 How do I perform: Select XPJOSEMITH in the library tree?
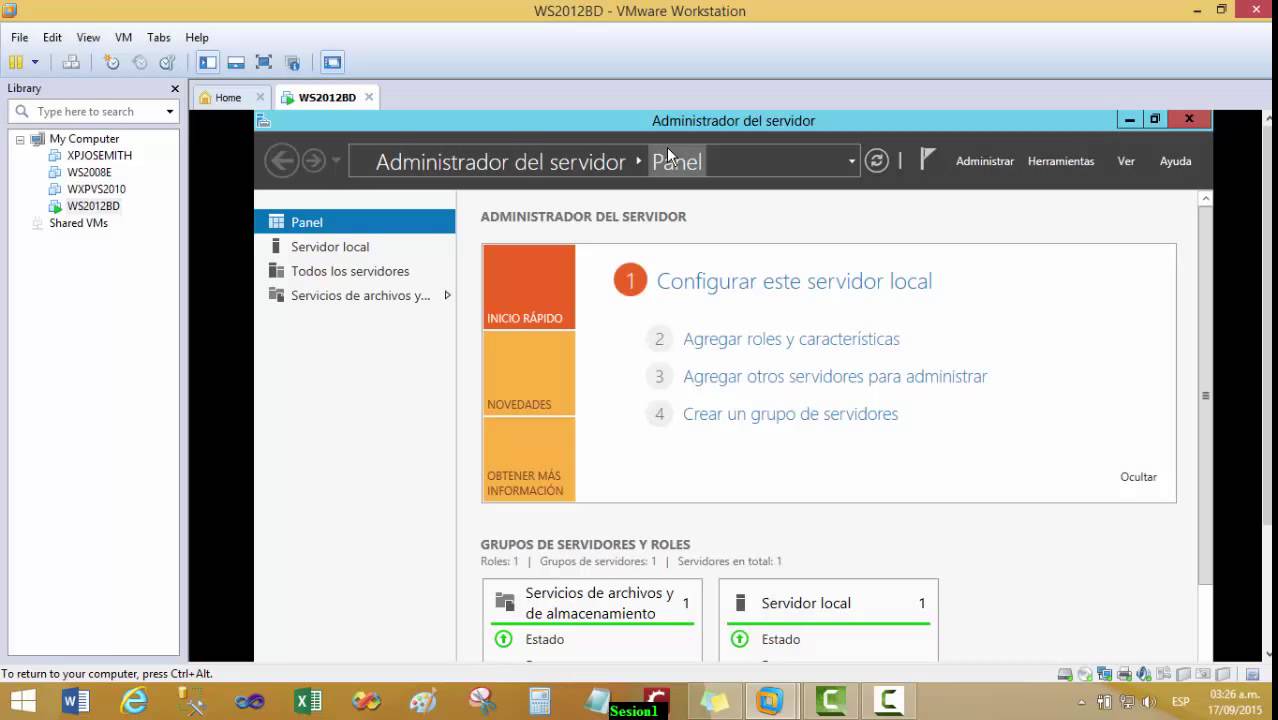[x=99, y=156]
